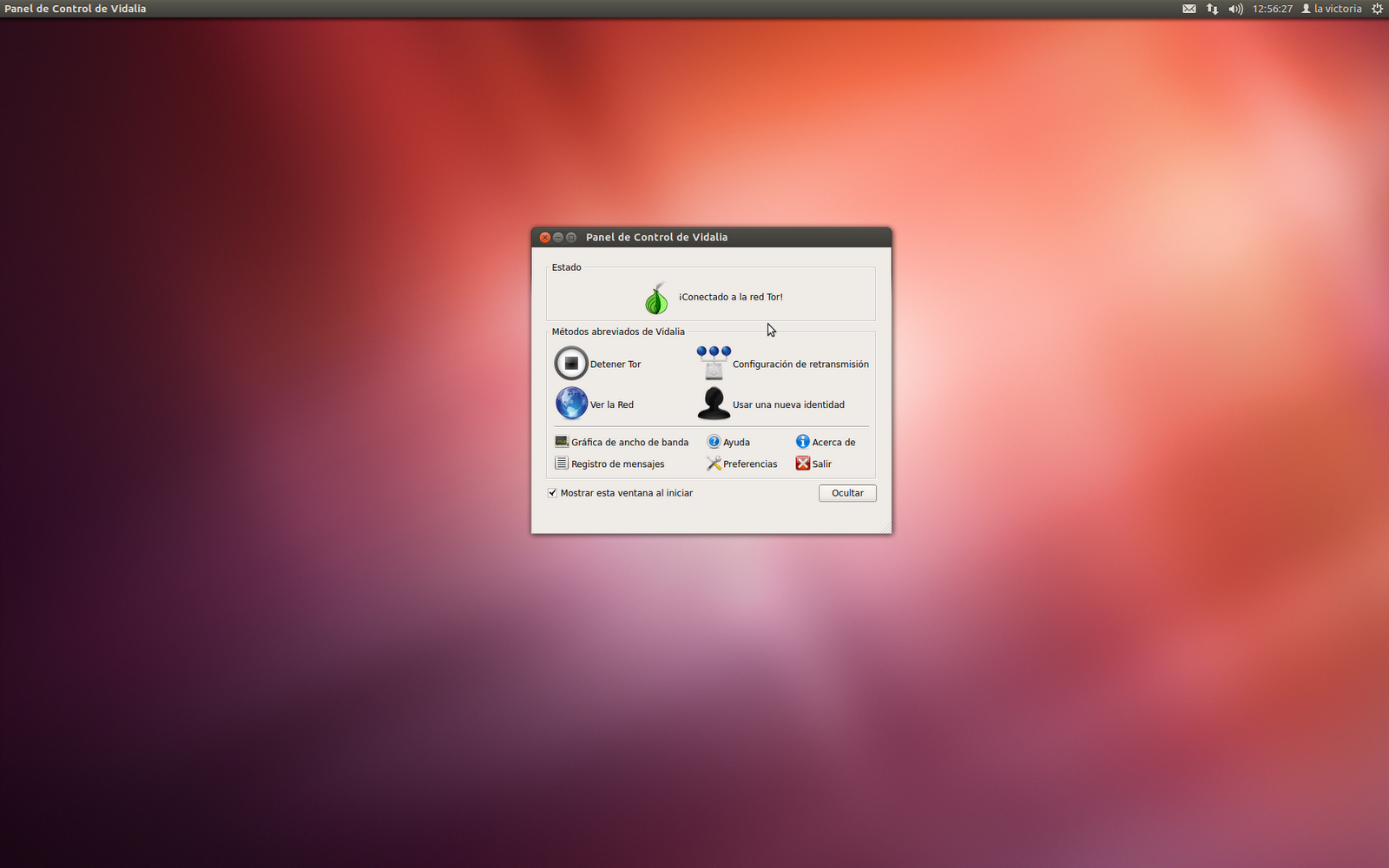Open the Registro de mensajes
Image resolution: width=1389 pixels, height=868 pixels.
(x=561, y=463)
